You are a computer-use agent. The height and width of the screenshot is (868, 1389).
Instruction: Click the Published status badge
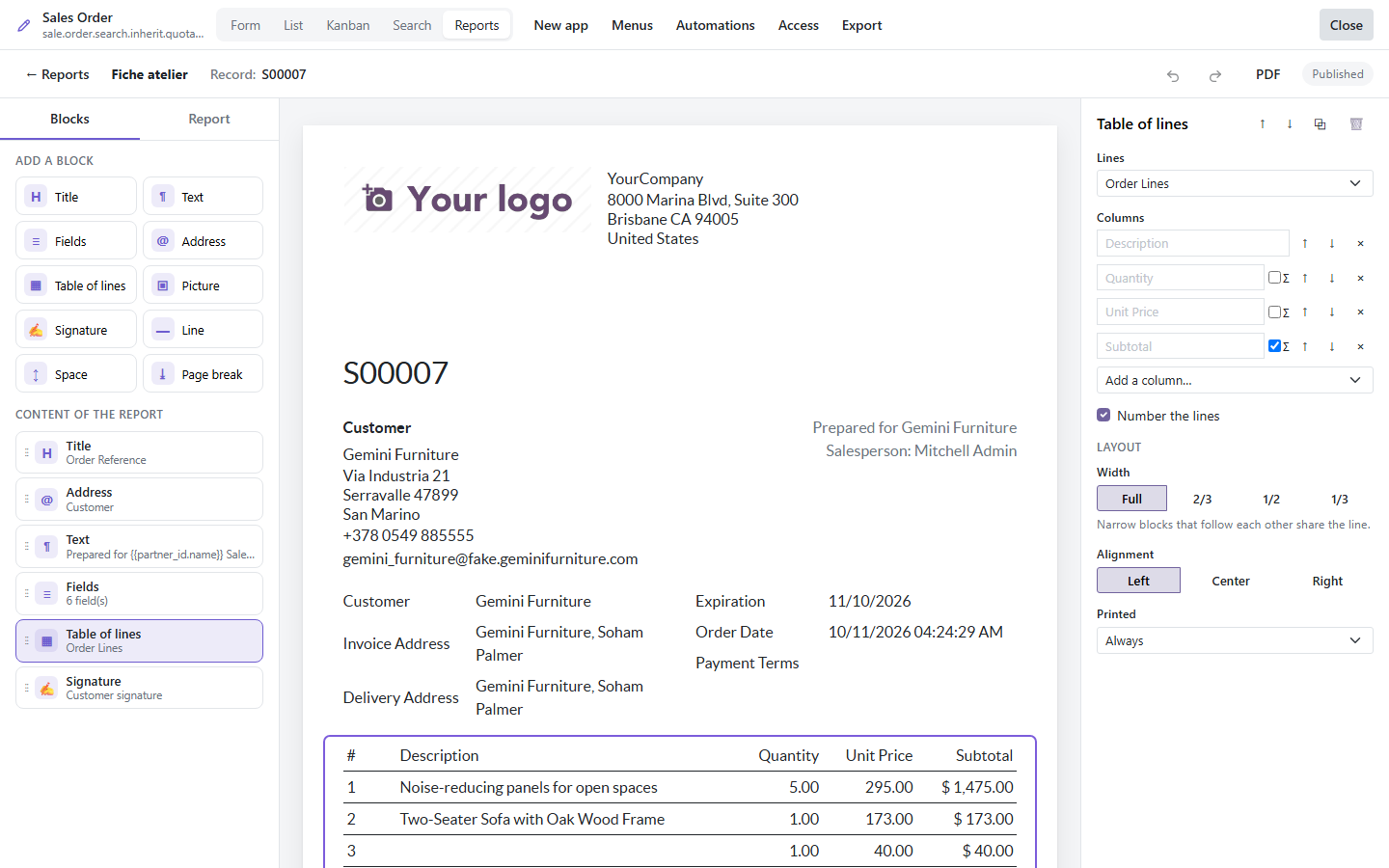[1337, 74]
